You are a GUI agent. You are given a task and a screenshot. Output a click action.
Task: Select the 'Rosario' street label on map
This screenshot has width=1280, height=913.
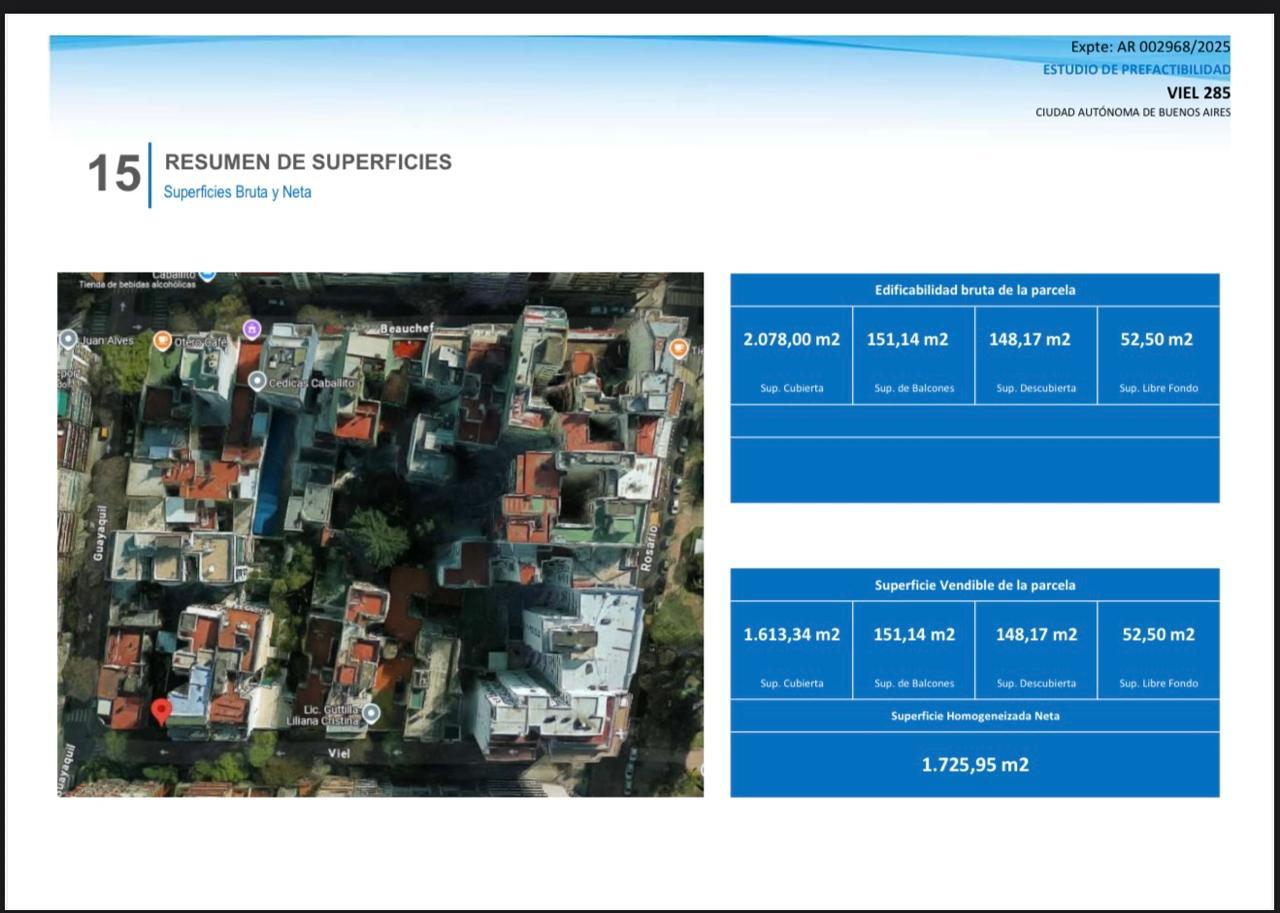pos(647,548)
